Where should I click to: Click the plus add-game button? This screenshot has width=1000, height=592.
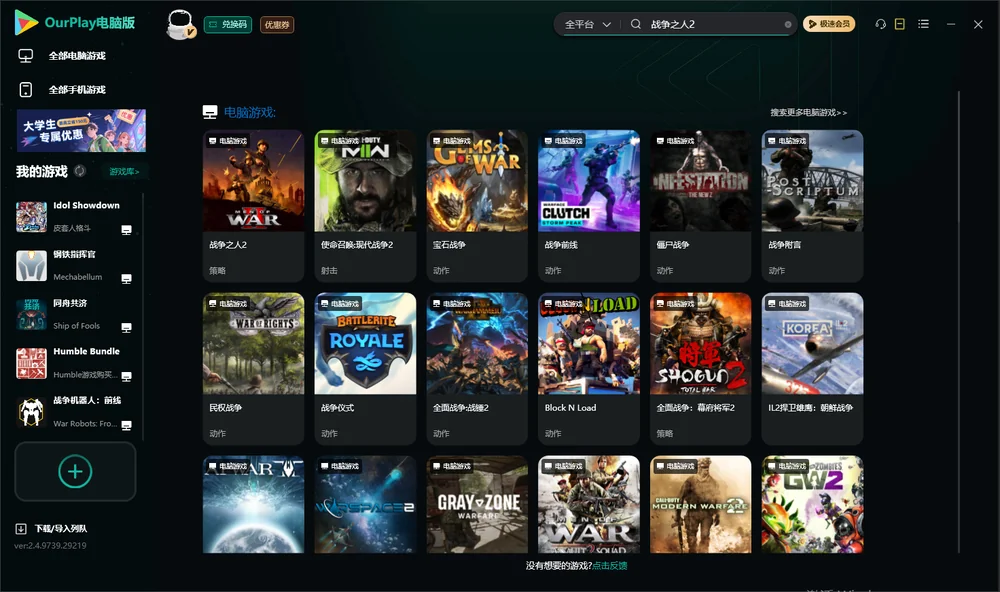point(75,471)
